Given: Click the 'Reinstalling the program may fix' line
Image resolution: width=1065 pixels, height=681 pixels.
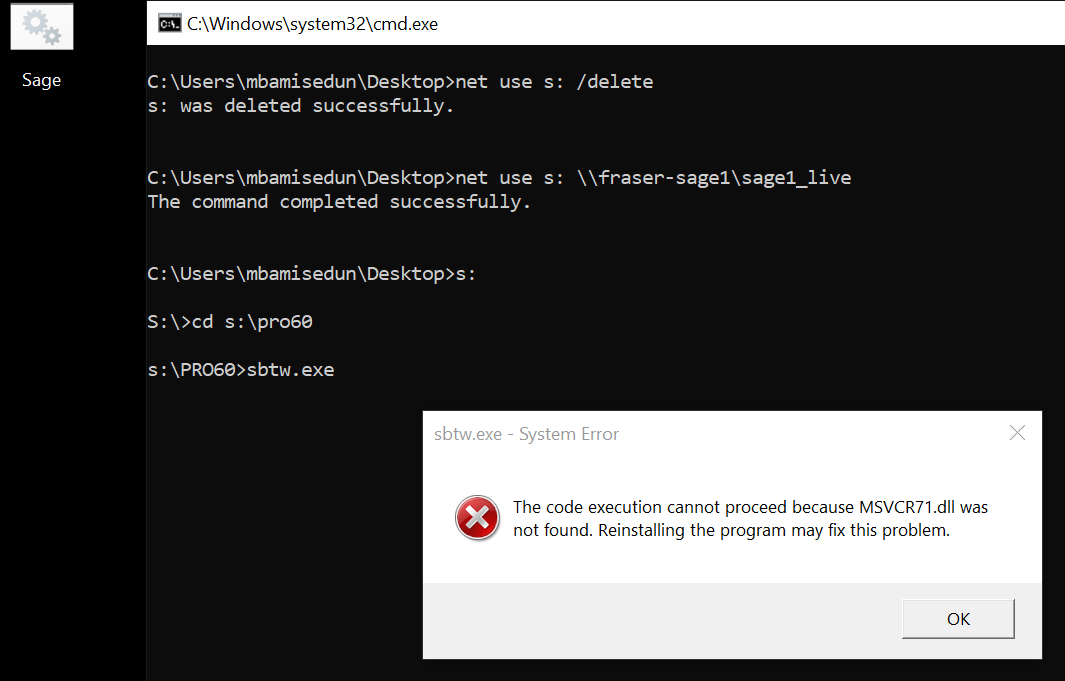Looking at the screenshot, I should click(732, 530).
